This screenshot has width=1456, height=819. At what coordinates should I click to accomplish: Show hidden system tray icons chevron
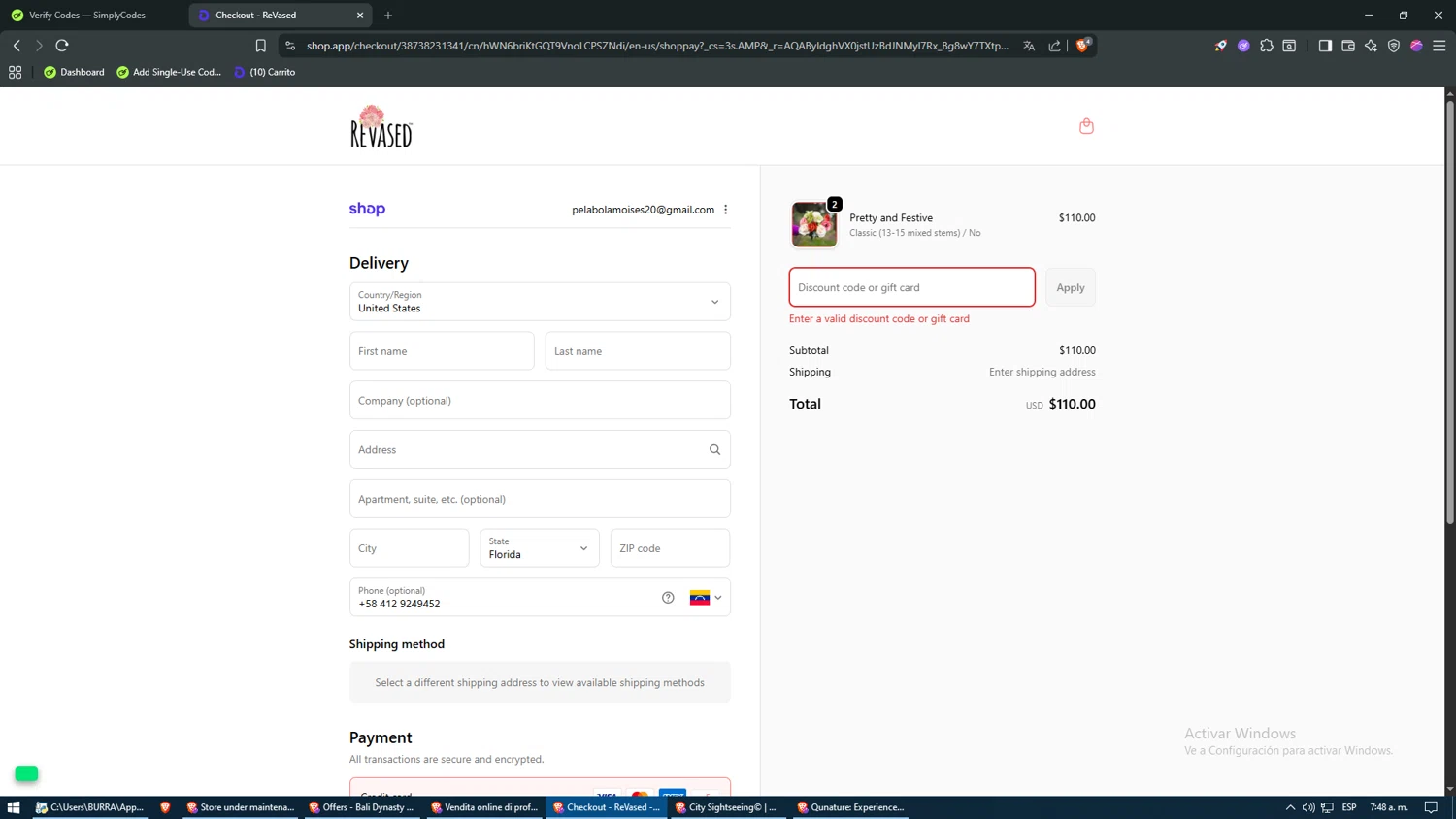coord(1290,807)
